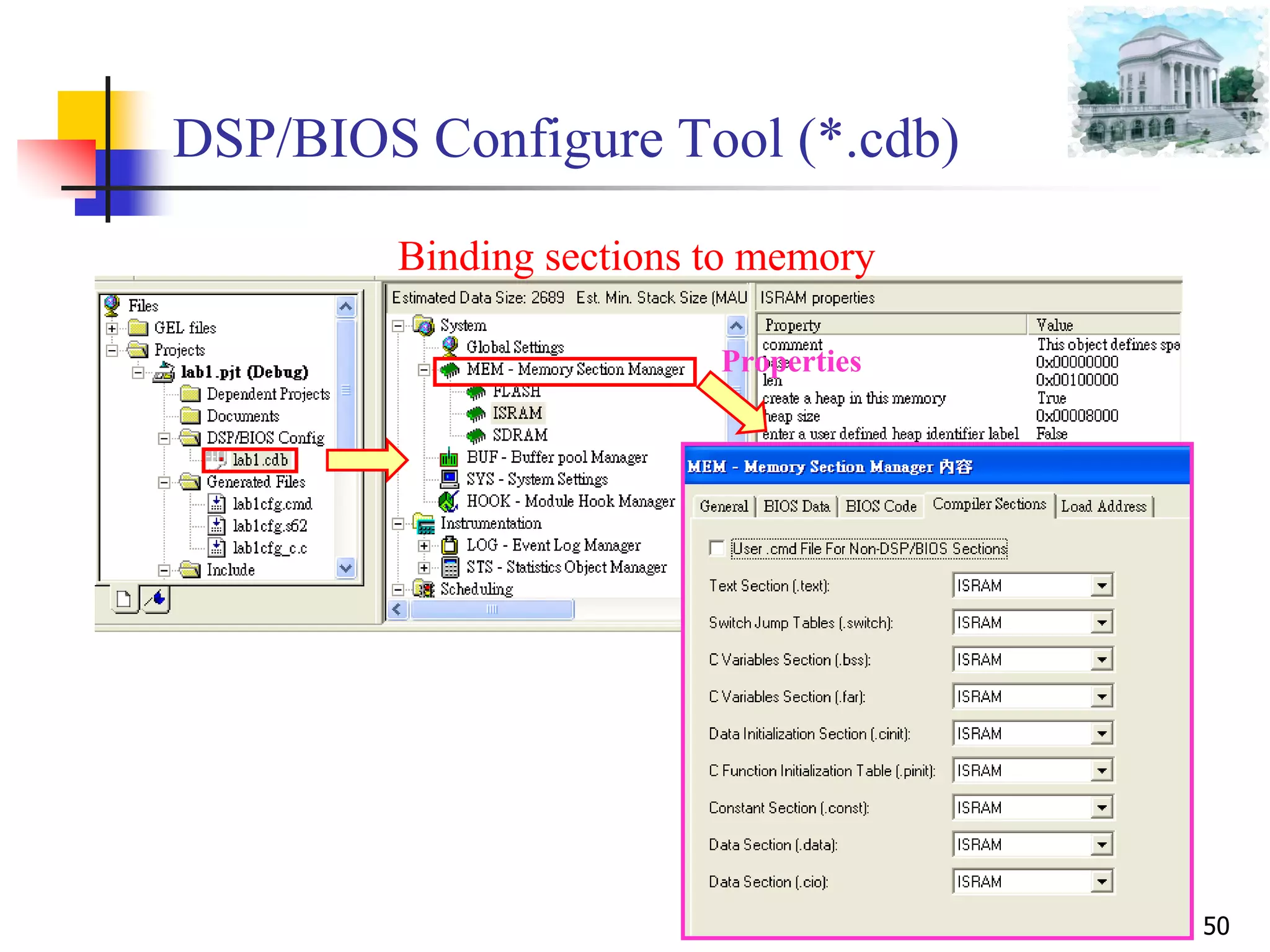Open the Text Section (.text) dropdown
The height and width of the screenshot is (952, 1270).
coord(1101,585)
